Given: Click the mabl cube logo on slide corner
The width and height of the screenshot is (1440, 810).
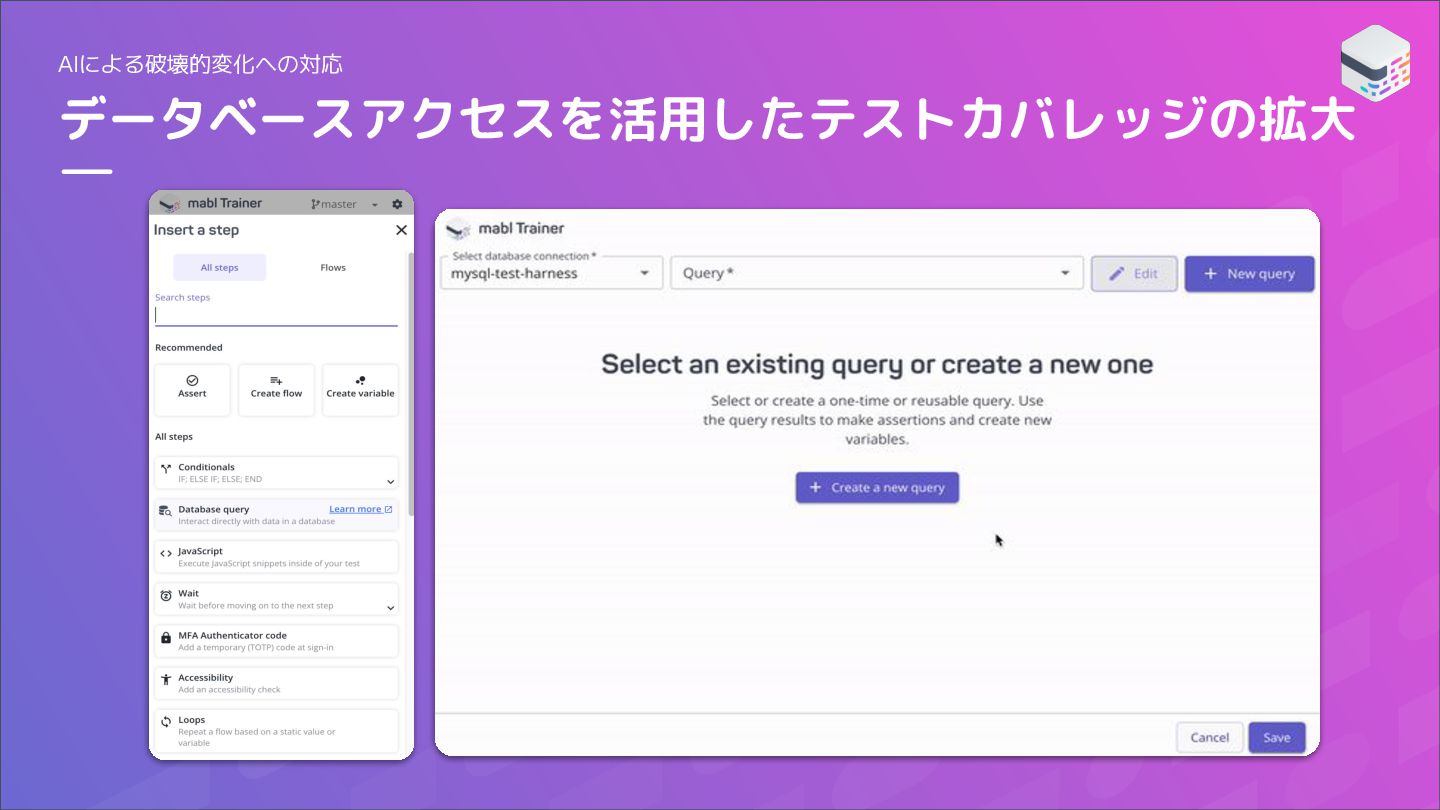Looking at the screenshot, I should (1375, 63).
